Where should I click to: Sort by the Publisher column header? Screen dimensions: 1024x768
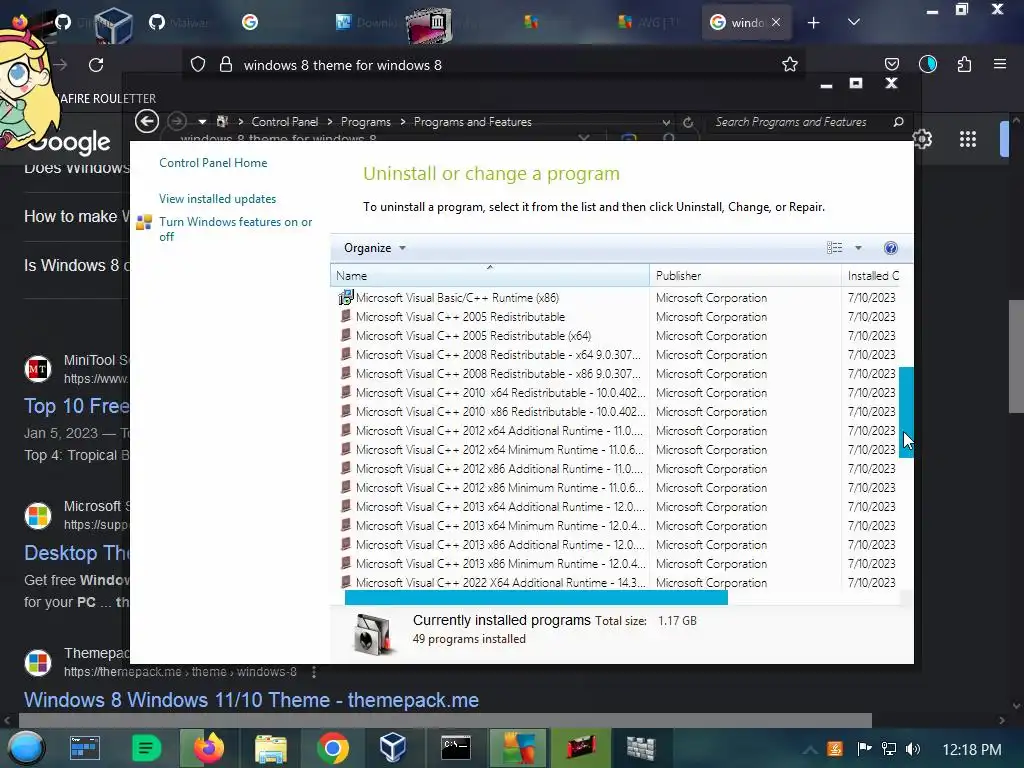tap(745, 276)
